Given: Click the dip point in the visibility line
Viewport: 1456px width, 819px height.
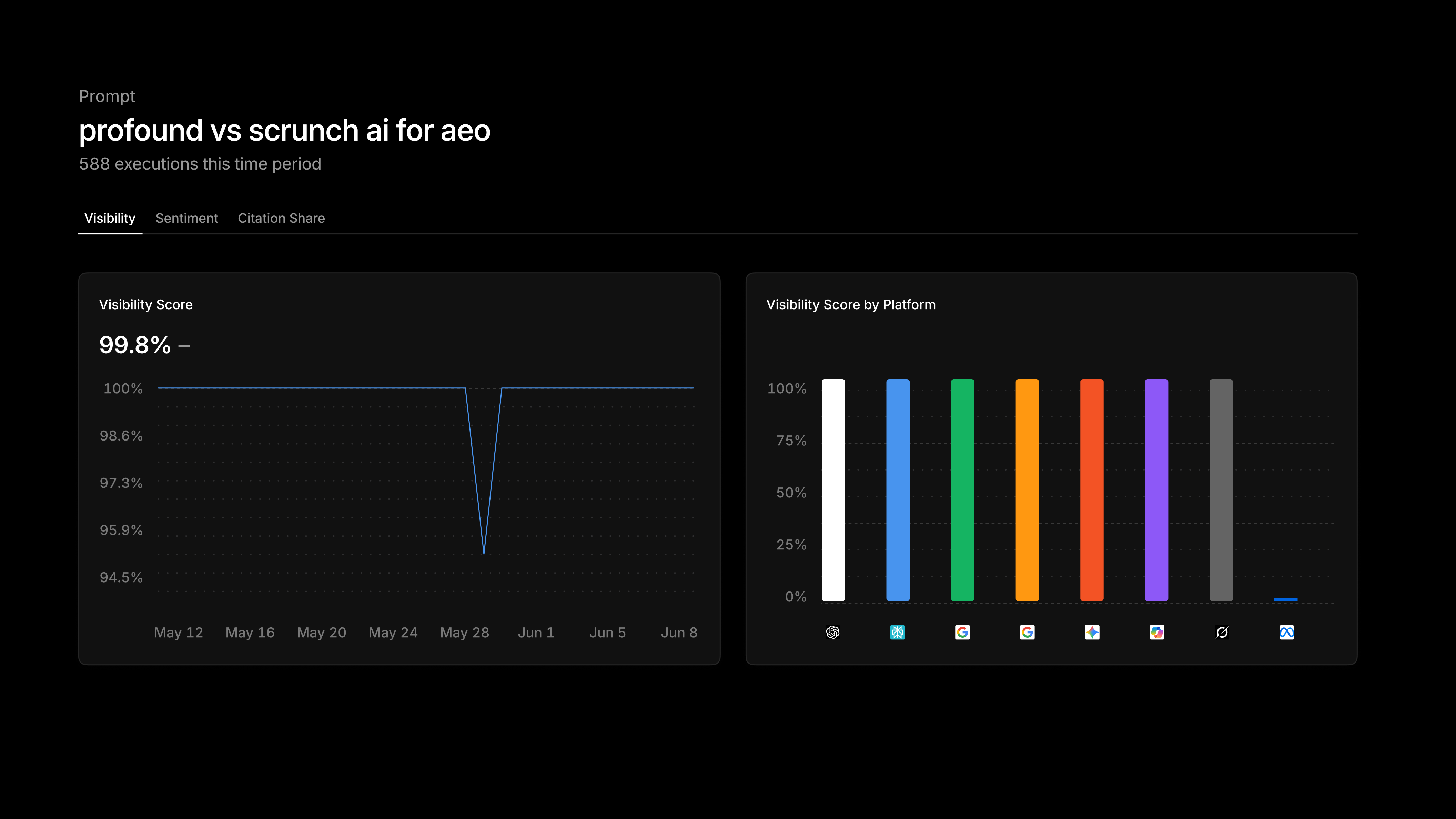Looking at the screenshot, I should coord(484,553).
